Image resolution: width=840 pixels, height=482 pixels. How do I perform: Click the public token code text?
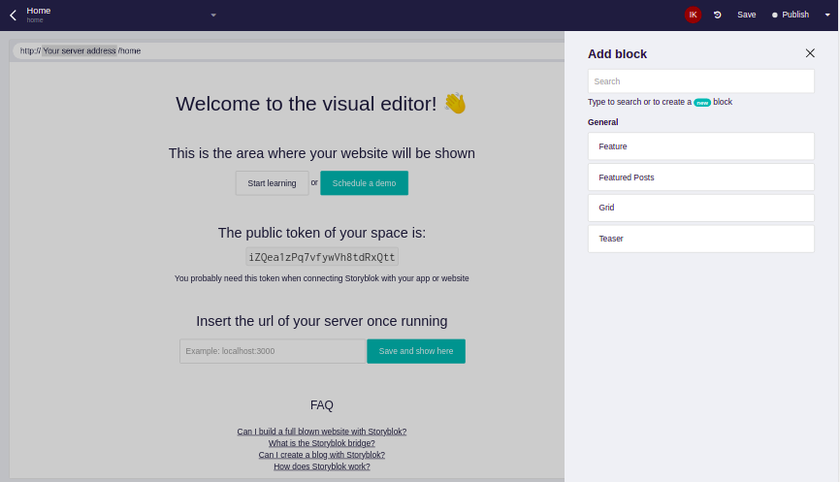point(322,257)
